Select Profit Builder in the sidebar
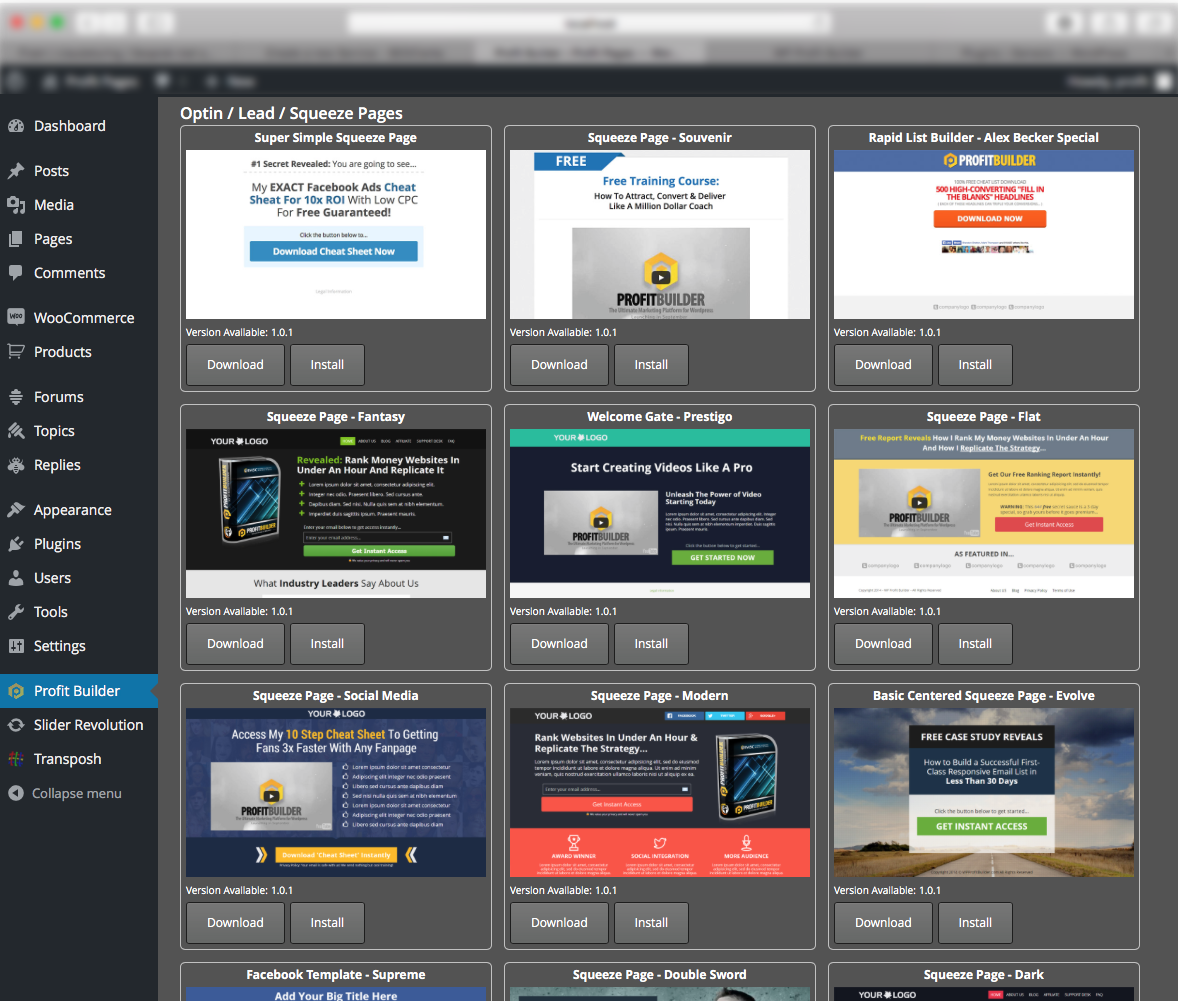This screenshot has height=1001, width=1178. pos(79,691)
